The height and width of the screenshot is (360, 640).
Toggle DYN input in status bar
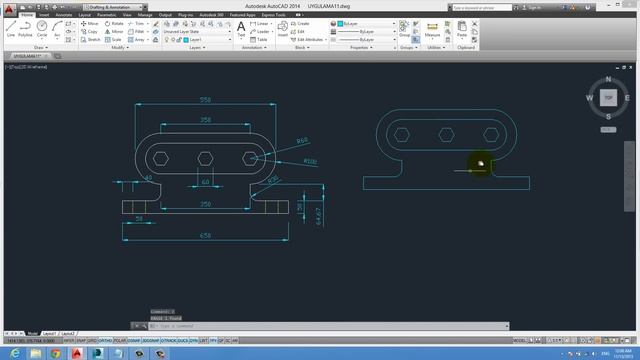(x=193, y=340)
